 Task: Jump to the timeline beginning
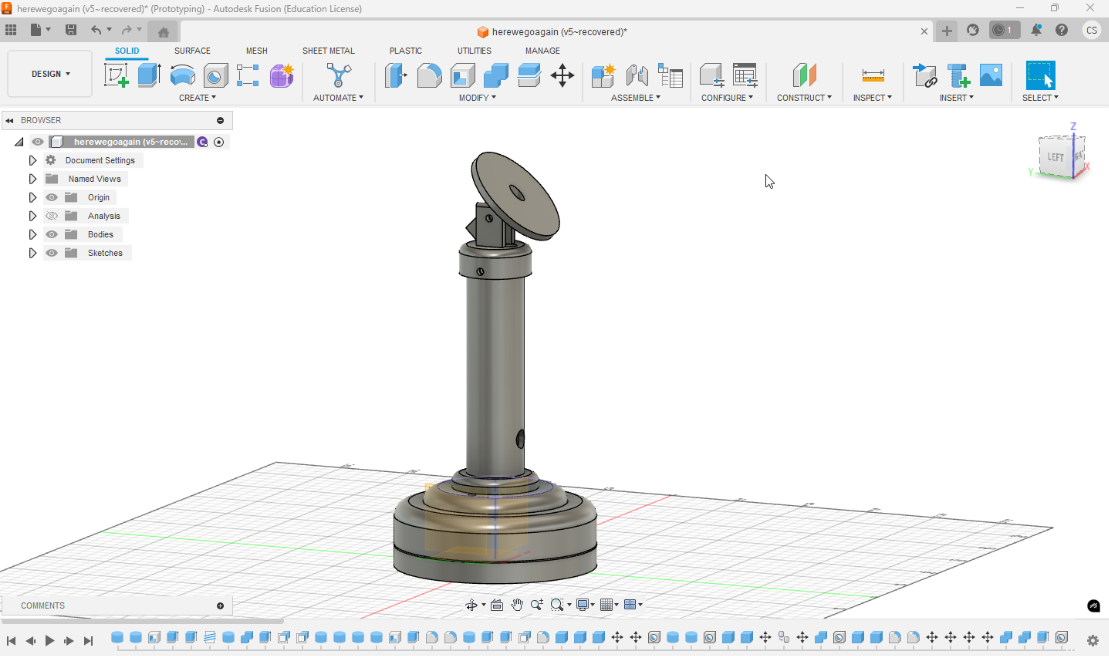click(11, 640)
